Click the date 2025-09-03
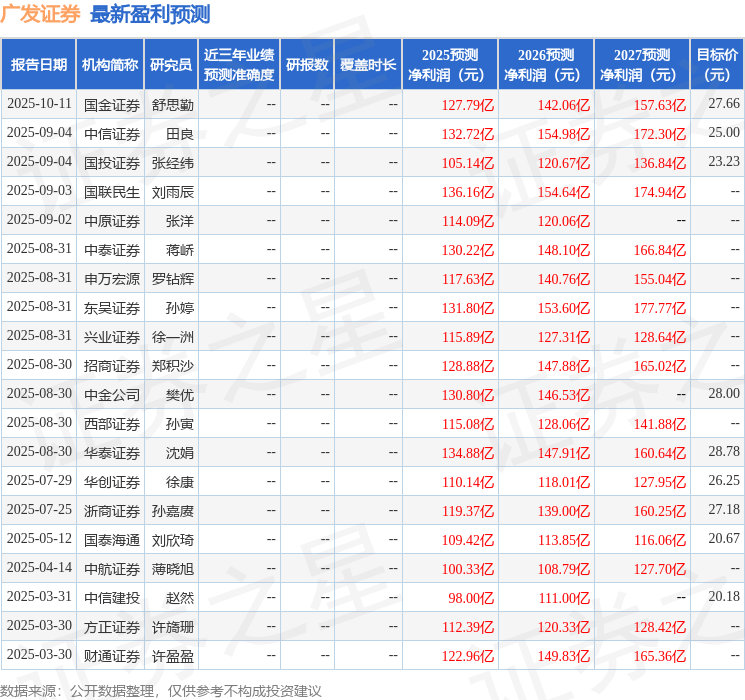The image size is (745, 700). coord(39,191)
